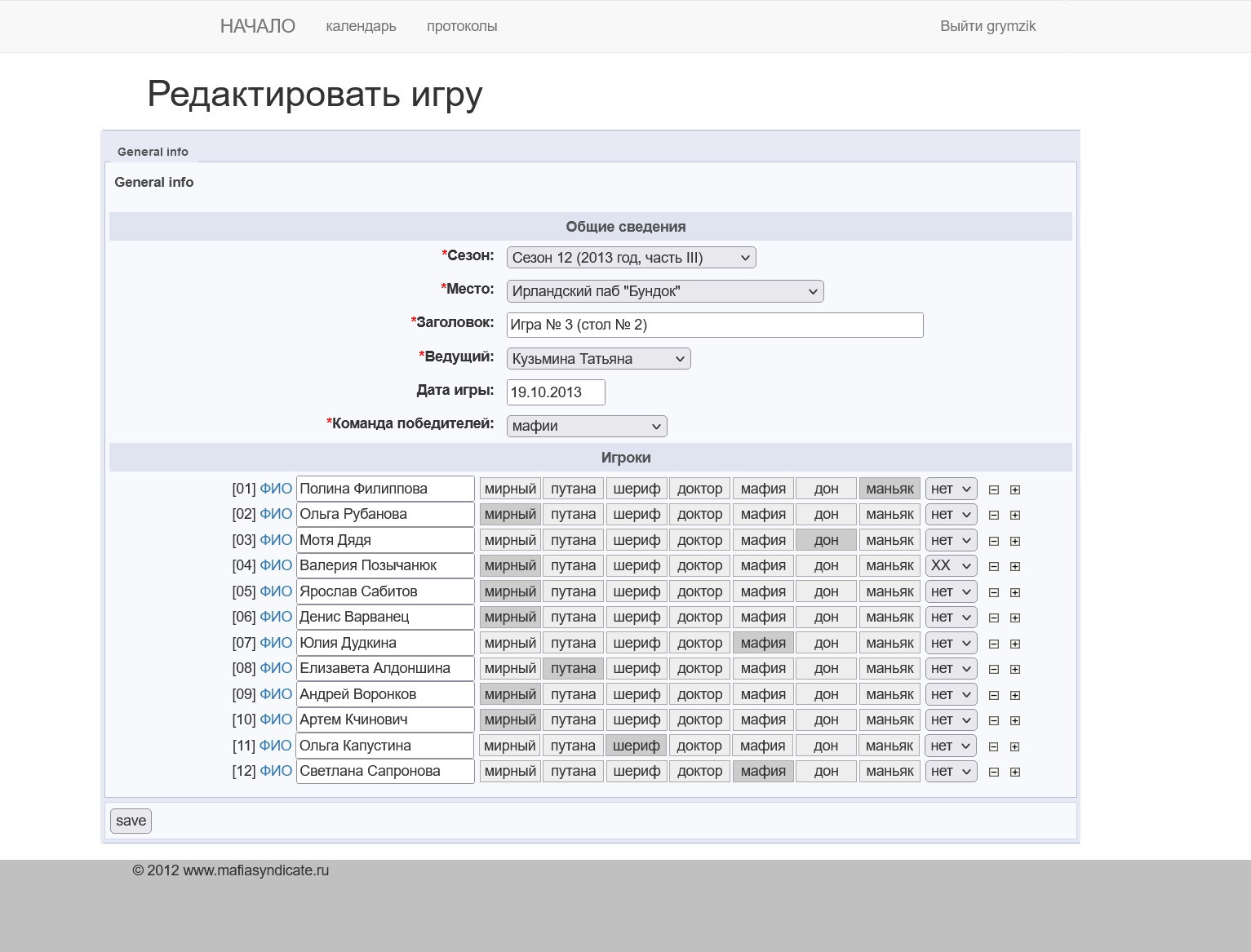The image size is (1251, 952).
Task: Open the Сезон dropdown
Action: (631, 258)
